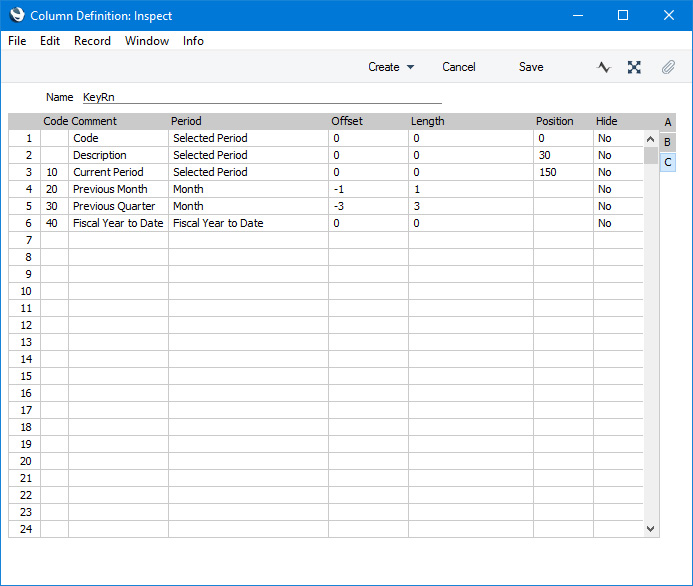Click the Period column header
693x586 pixels.
(x=186, y=121)
